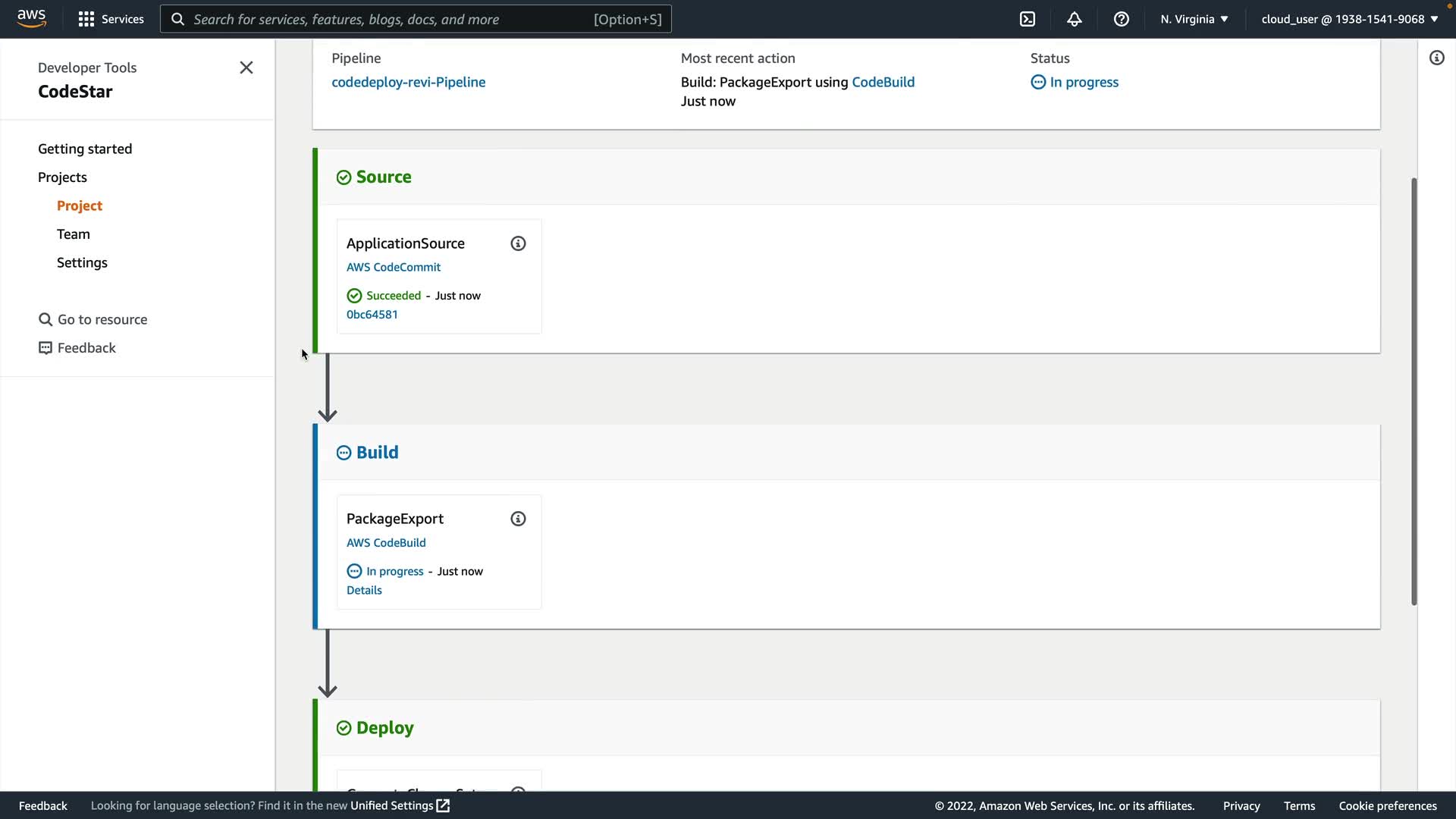Close the Developer Tools sidebar

coord(246,67)
